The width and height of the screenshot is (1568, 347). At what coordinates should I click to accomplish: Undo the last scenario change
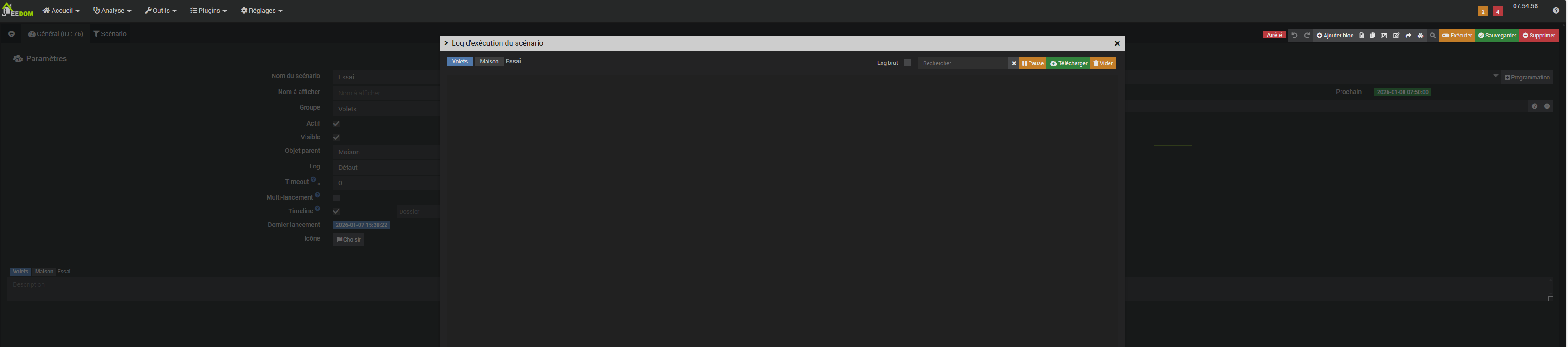pos(1294,35)
